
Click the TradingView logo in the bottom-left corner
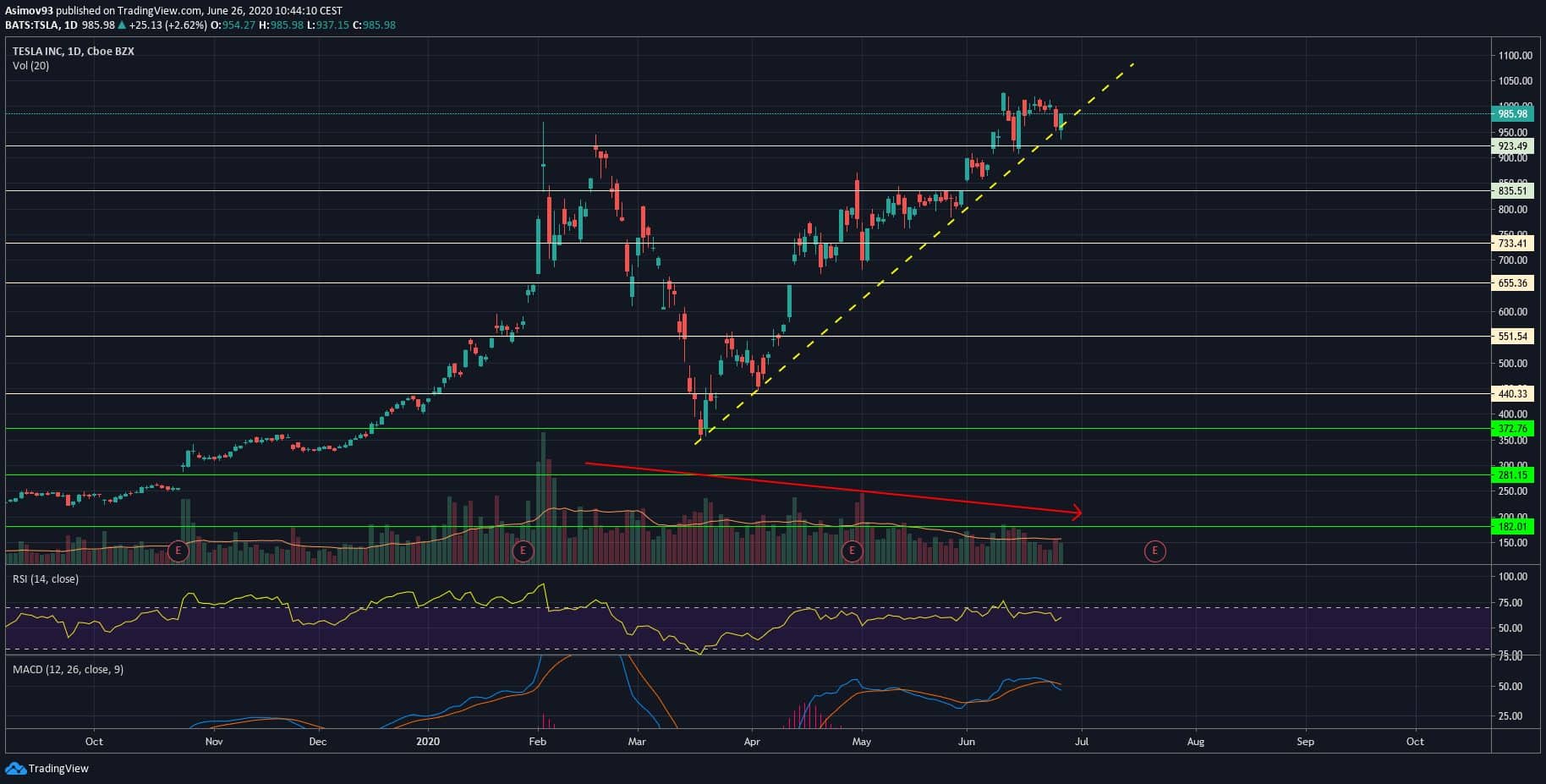click(47, 768)
